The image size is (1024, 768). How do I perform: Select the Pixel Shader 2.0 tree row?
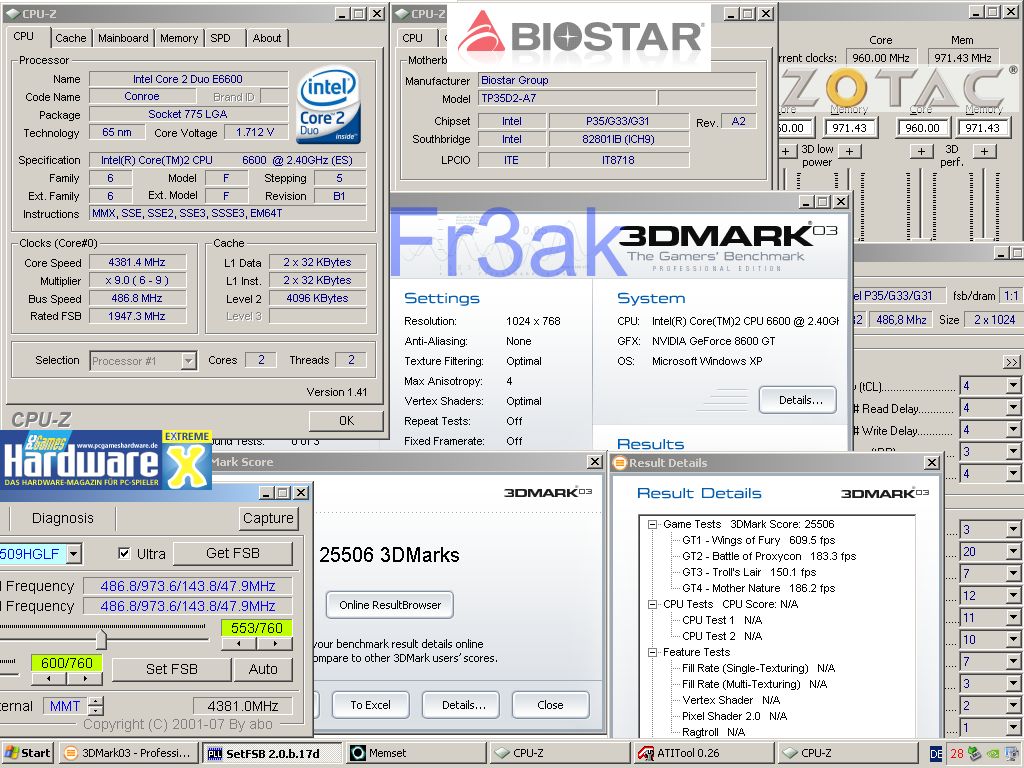734,716
